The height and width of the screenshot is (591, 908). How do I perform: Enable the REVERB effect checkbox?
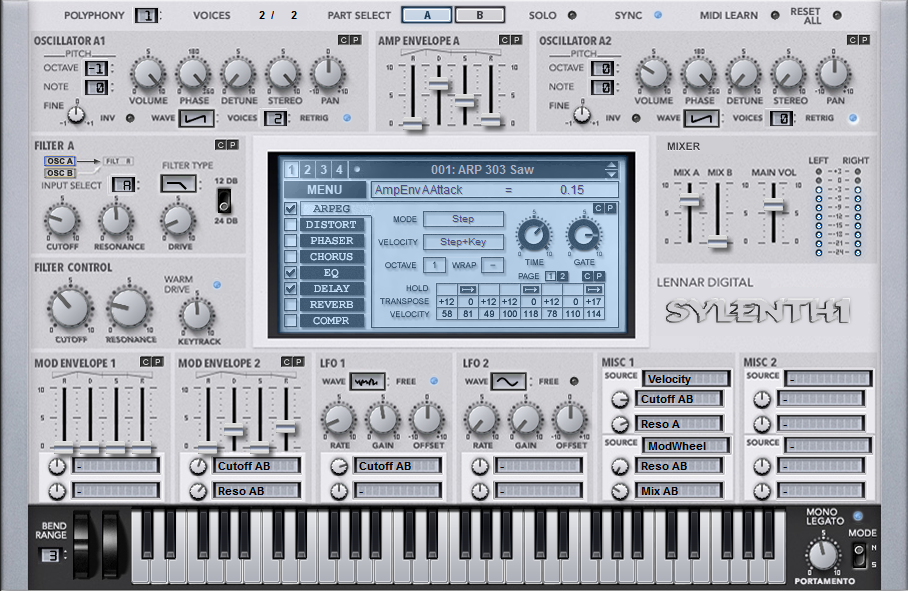coord(291,304)
